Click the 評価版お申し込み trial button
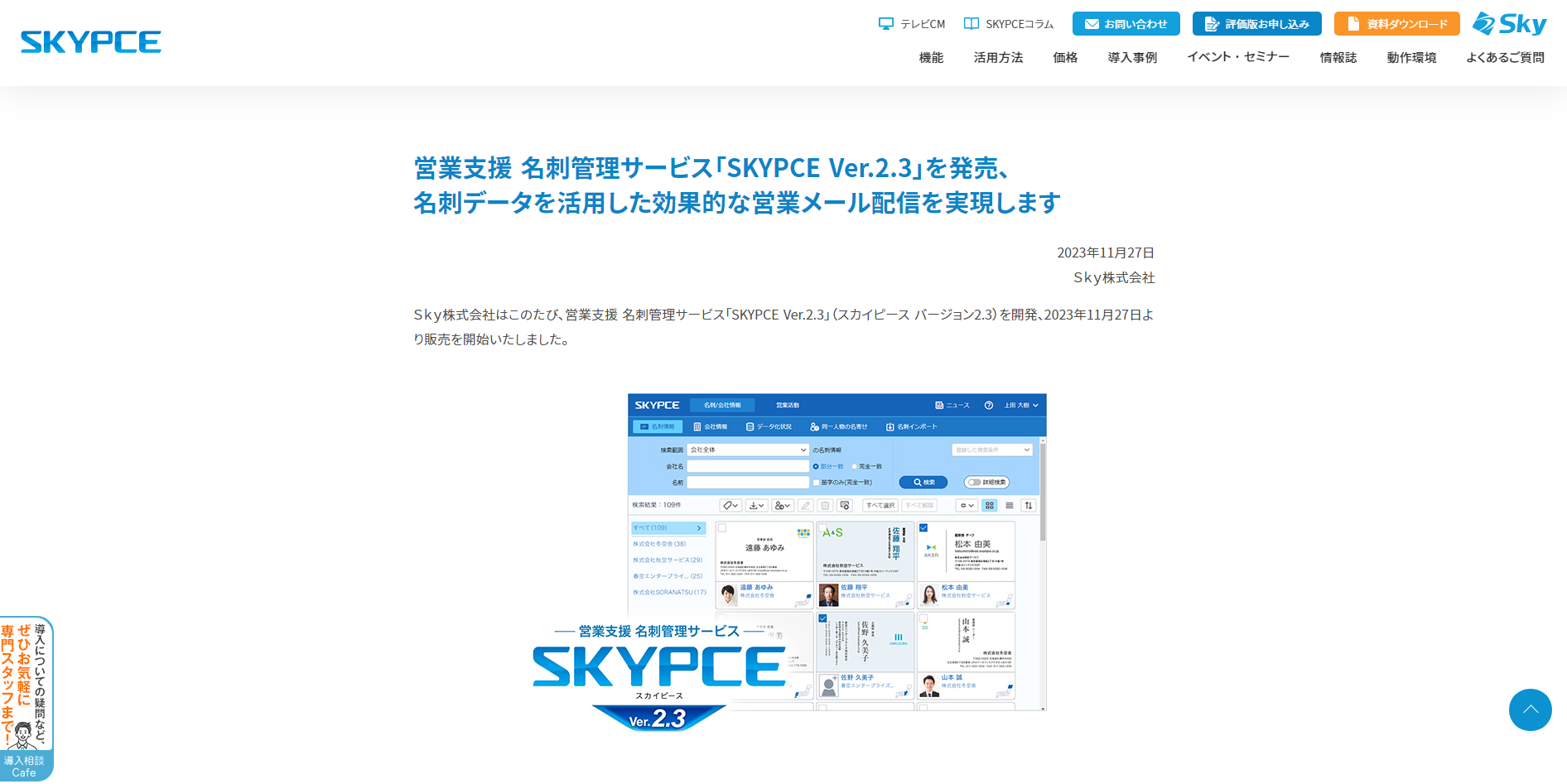Image resolution: width=1567 pixels, height=784 pixels. pyautogui.click(x=1257, y=24)
